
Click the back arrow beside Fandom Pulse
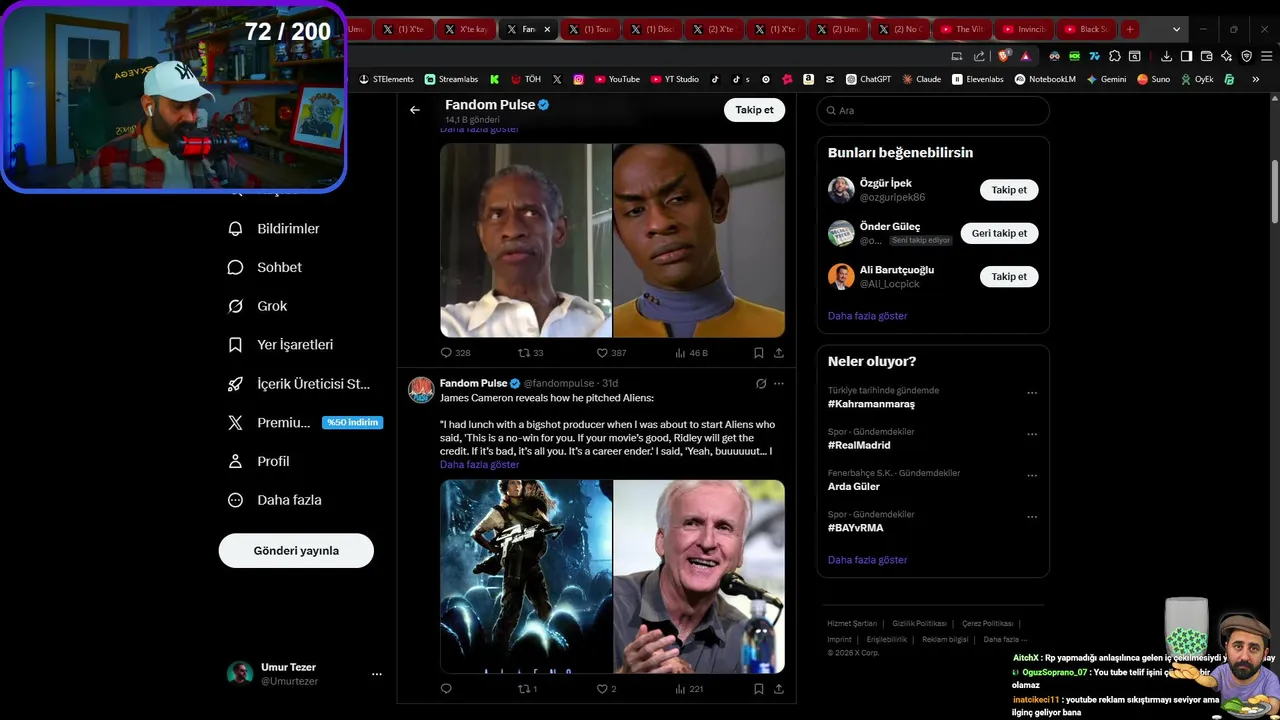(x=415, y=110)
